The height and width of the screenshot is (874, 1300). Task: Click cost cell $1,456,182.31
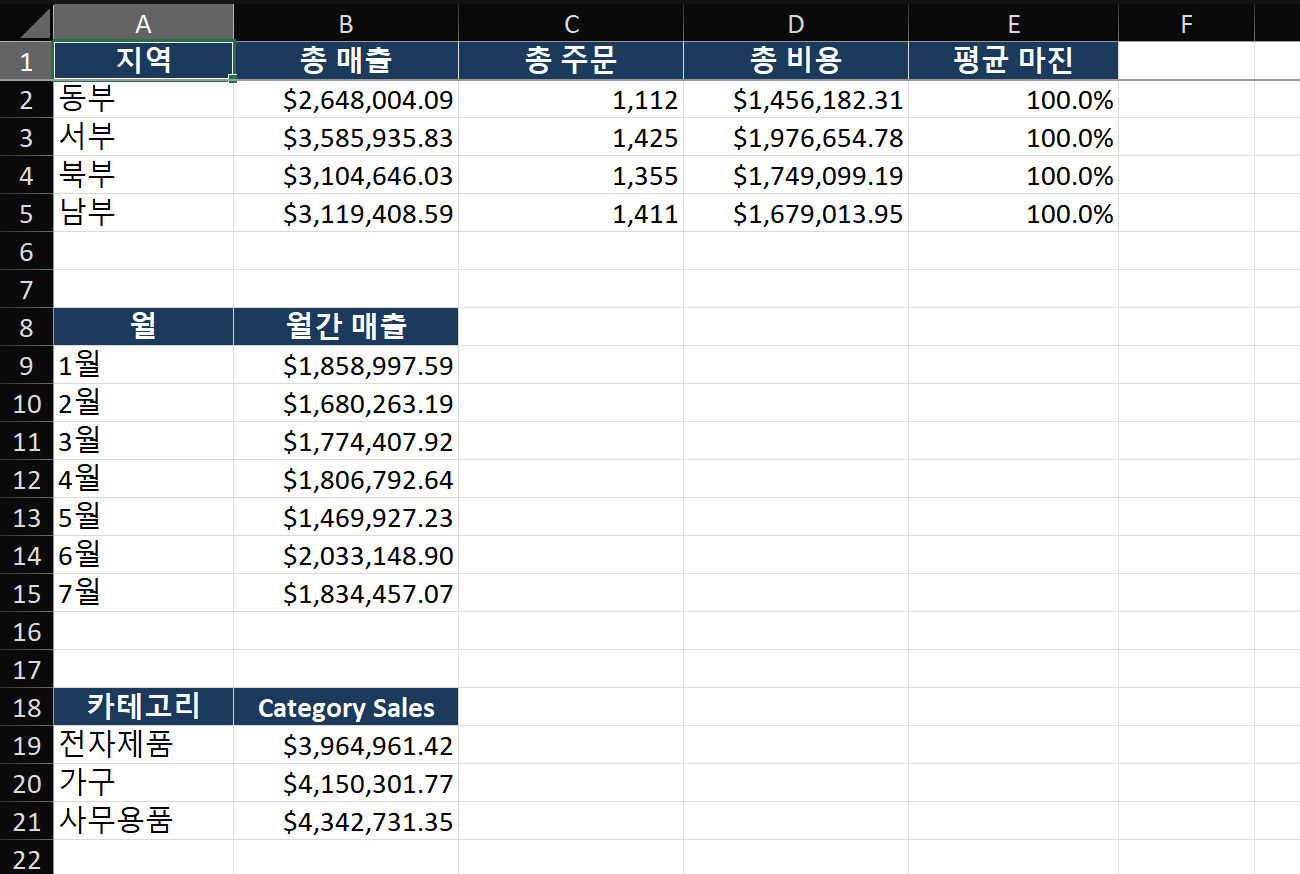point(796,99)
